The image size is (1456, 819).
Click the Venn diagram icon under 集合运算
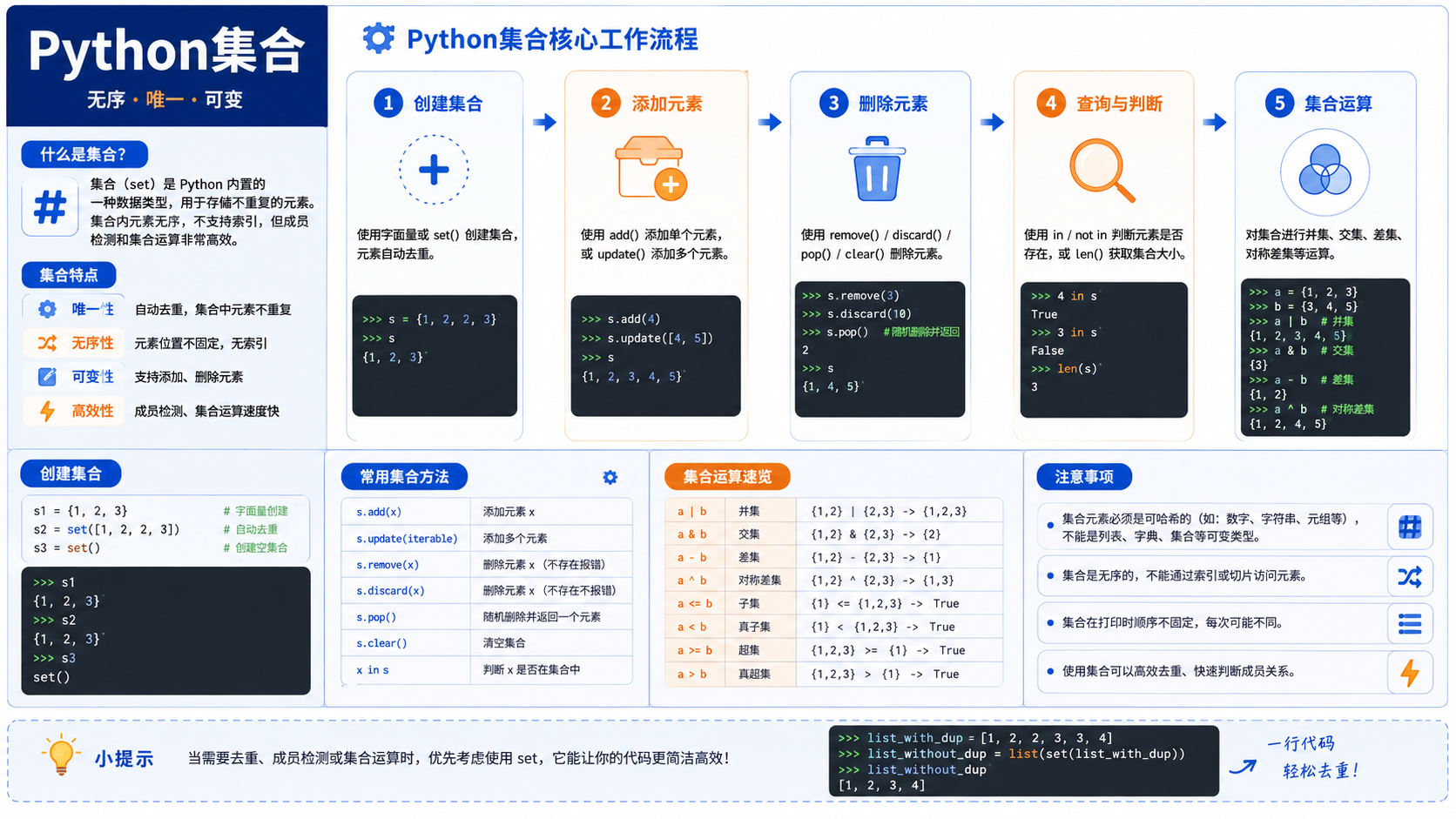coord(1325,171)
